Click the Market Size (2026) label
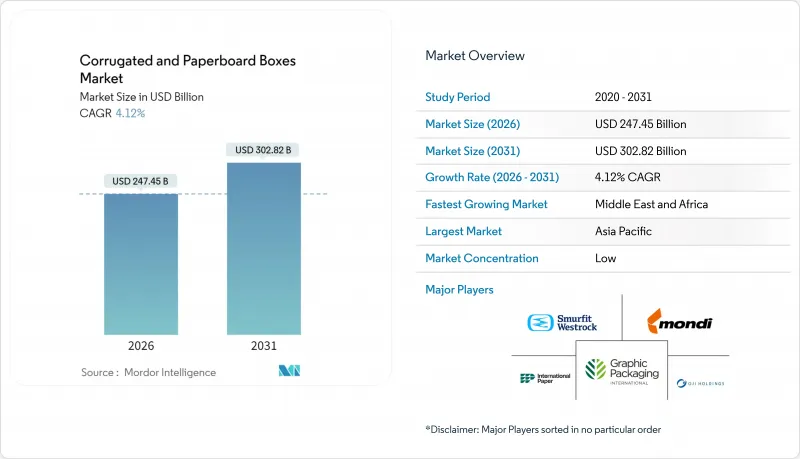 pyautogui.click(x=472, y=124)
